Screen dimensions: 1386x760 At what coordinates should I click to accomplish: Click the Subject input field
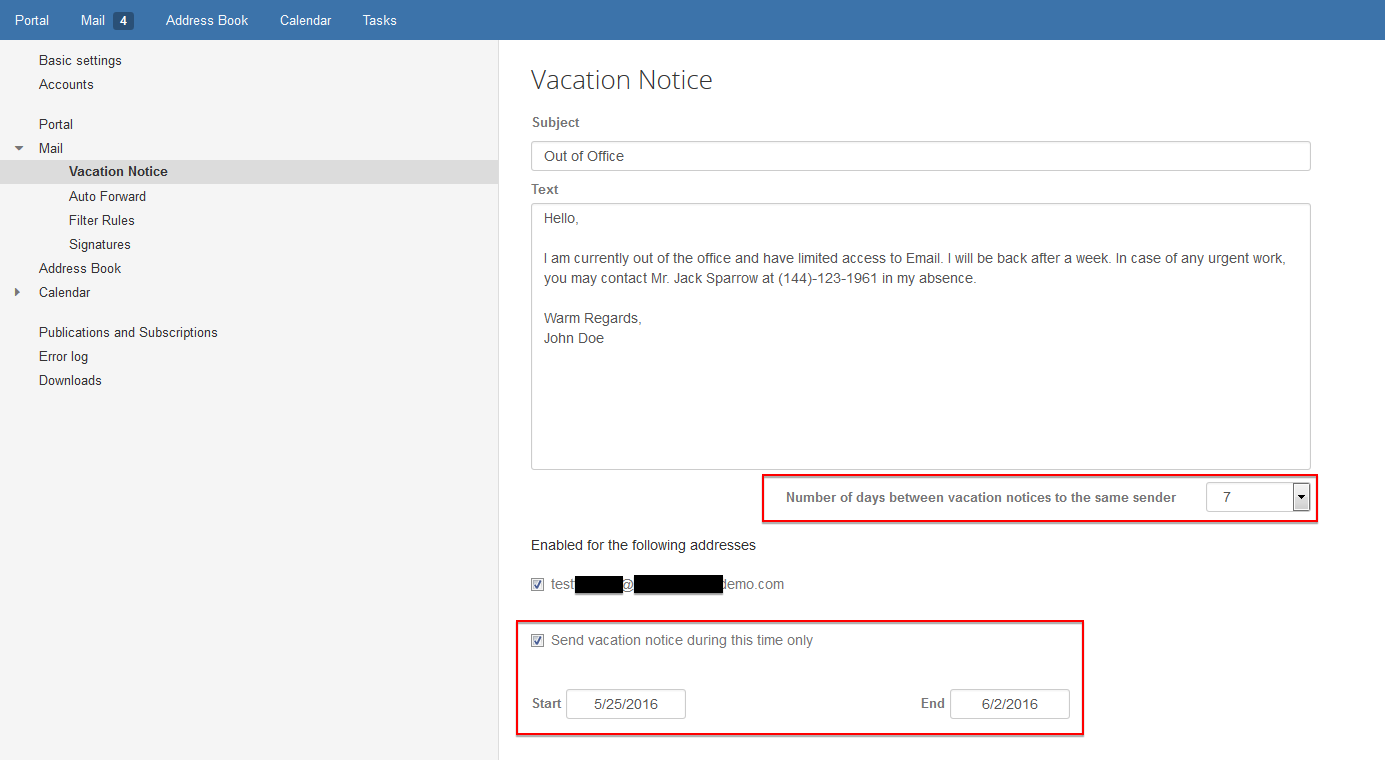pyautogui.click(x=920, y=156)
